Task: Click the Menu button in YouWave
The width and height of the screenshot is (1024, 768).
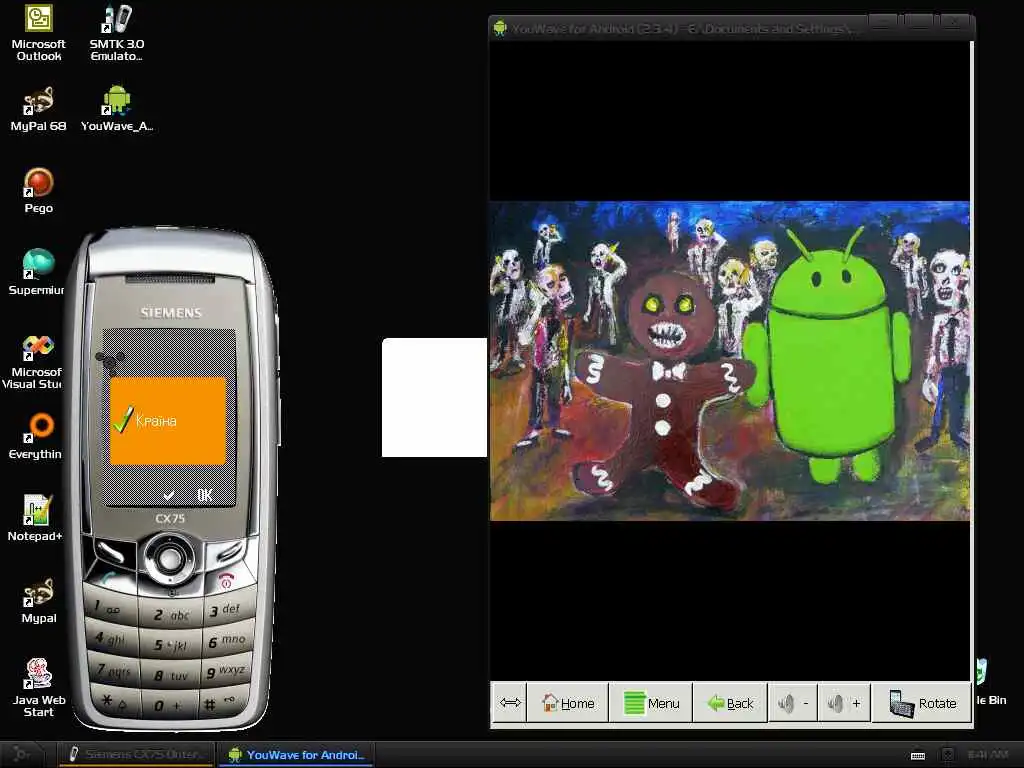Action: [x=651, y=703]
